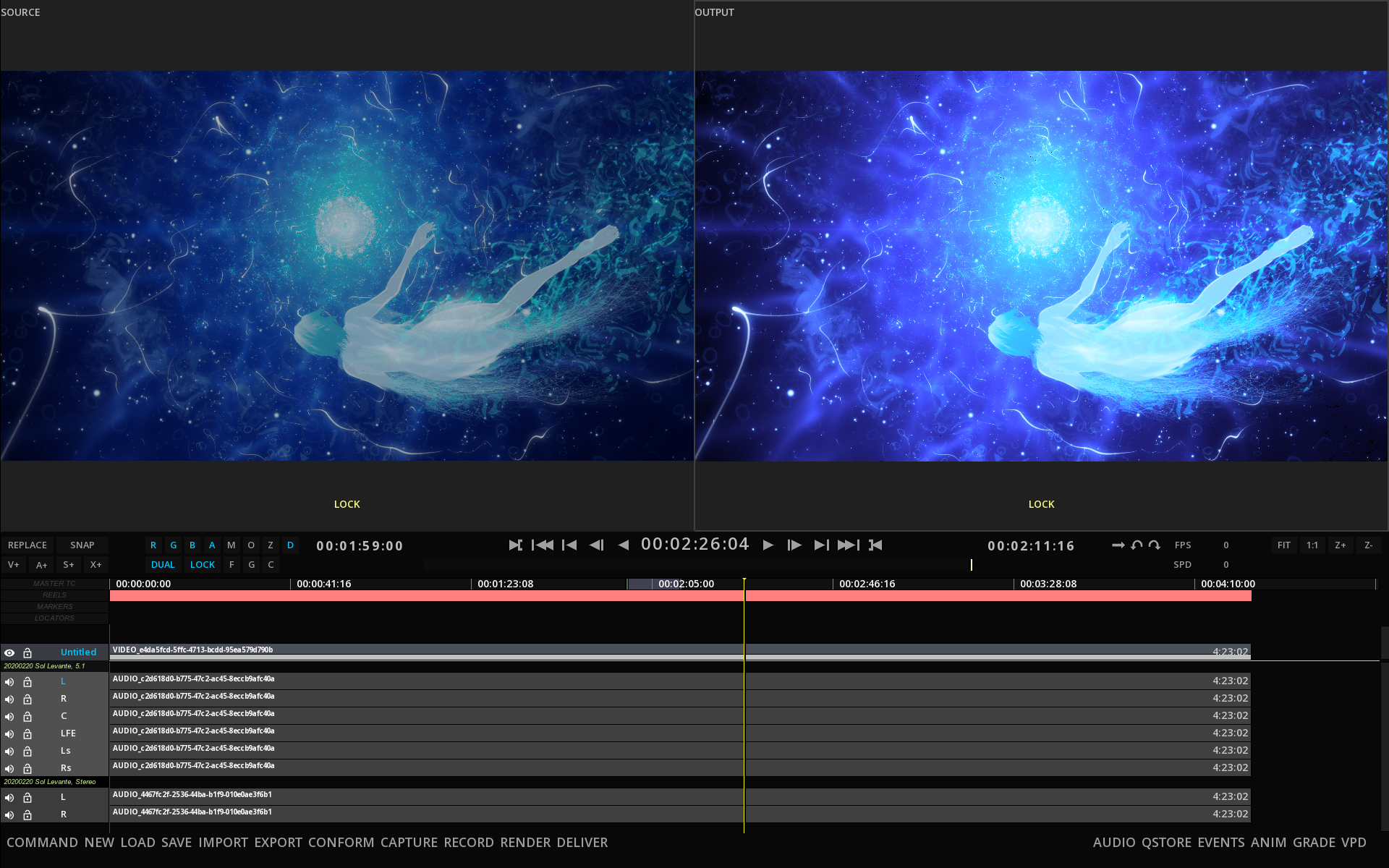Toggle the M viewer option
Screen dimensions: 1389x868
tap(231, 545)
